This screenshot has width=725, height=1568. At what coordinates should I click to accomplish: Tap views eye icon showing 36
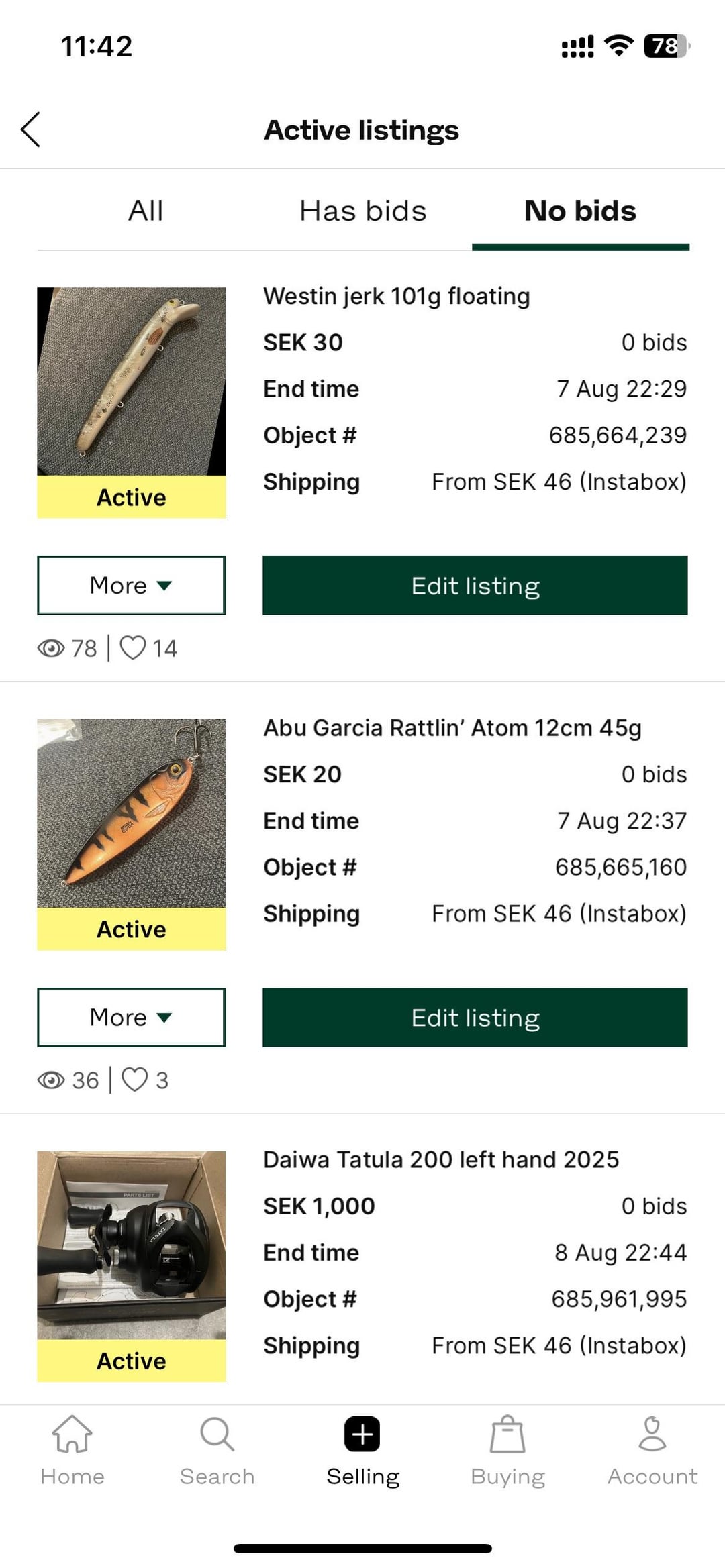coord(51,1080)
